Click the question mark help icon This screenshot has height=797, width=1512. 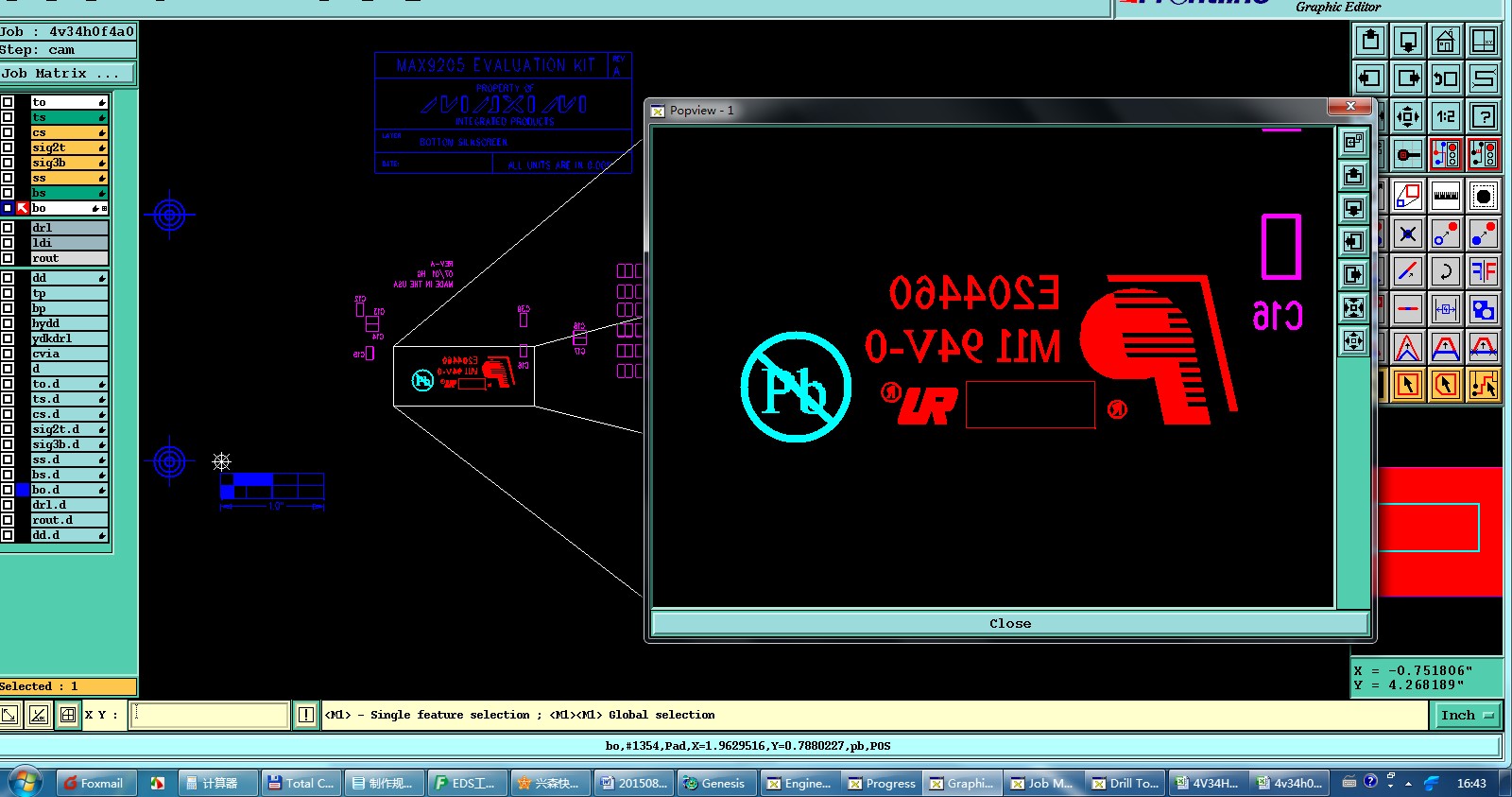[x=1484, y=116]
